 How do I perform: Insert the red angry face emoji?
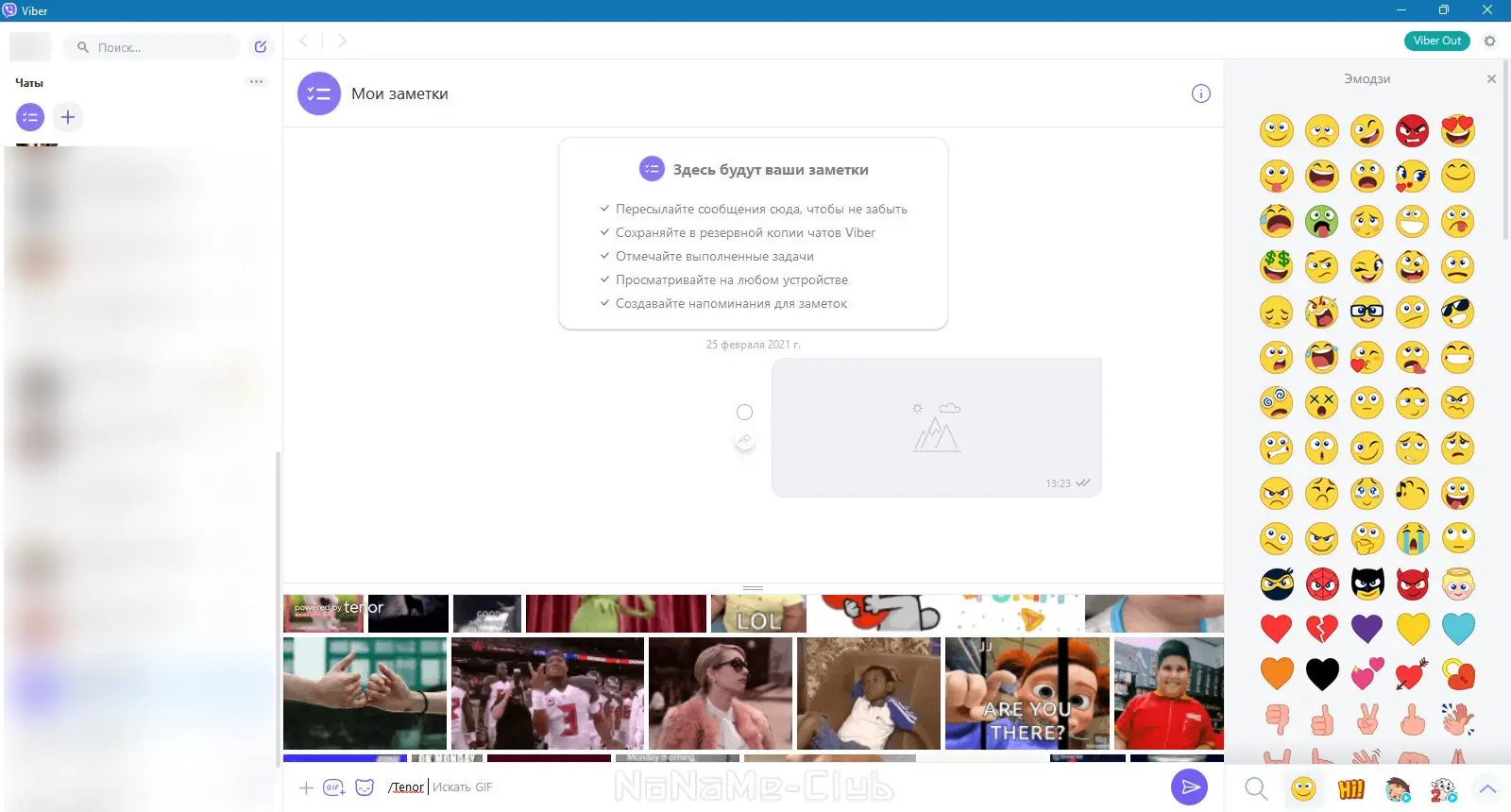[1413, 130]
